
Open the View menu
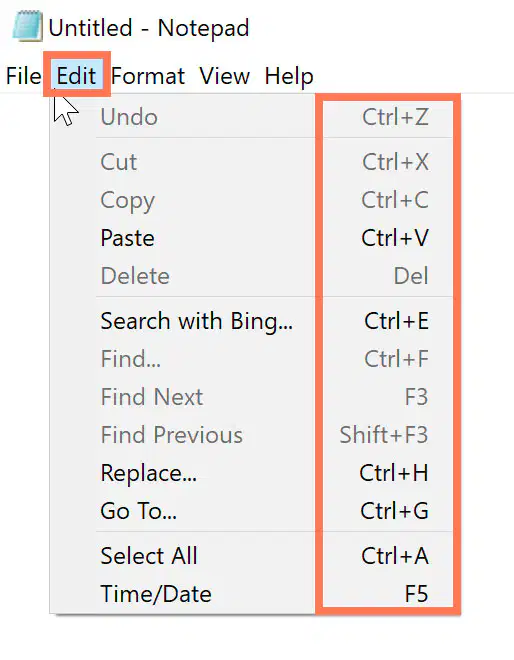225,76
